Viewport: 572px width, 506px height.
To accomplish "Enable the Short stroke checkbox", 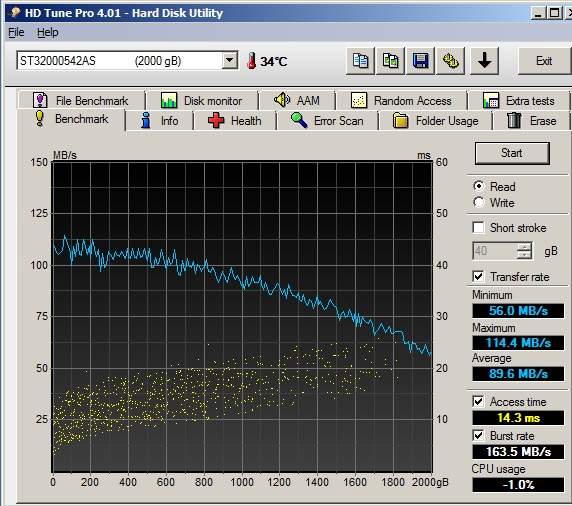I will pos(478,228).
